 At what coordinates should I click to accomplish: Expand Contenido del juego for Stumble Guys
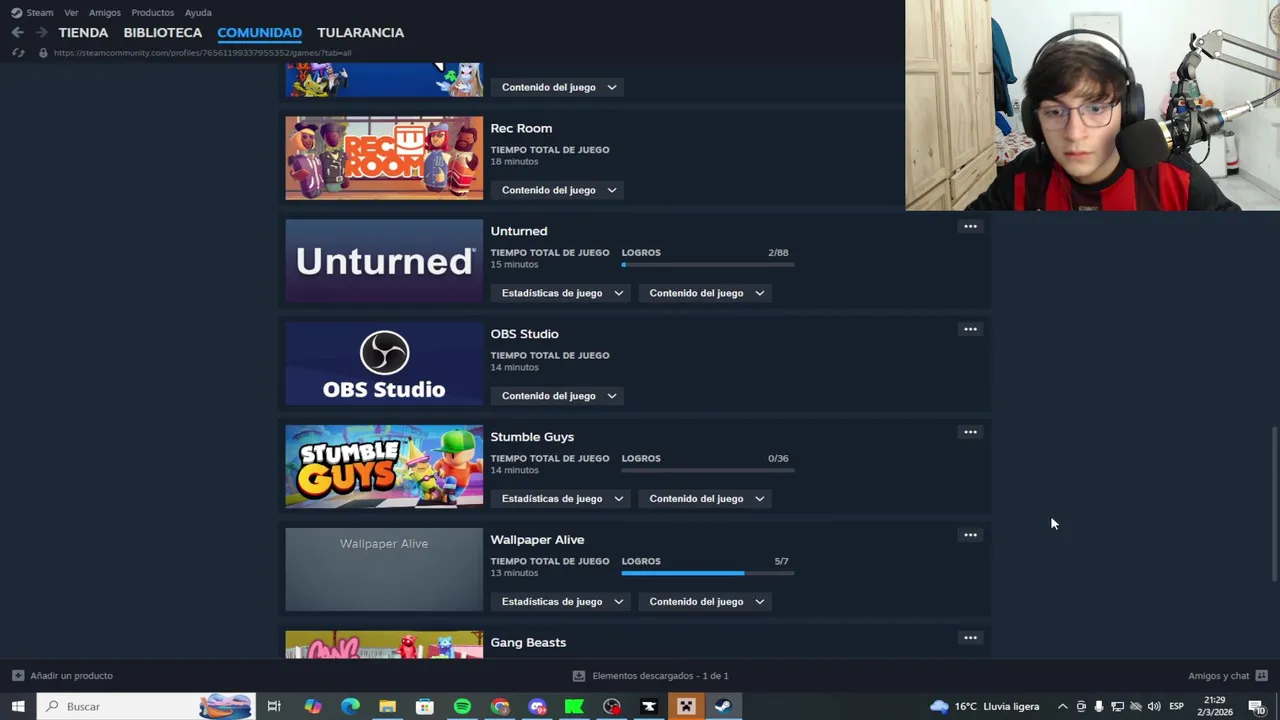tap(706, 499)
